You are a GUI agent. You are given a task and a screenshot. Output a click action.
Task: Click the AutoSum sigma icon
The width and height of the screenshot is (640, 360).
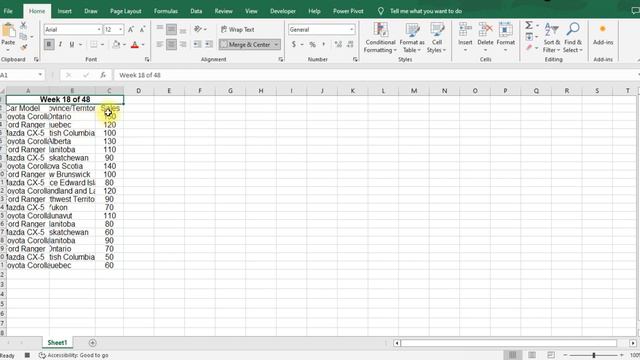pos(529,25)
